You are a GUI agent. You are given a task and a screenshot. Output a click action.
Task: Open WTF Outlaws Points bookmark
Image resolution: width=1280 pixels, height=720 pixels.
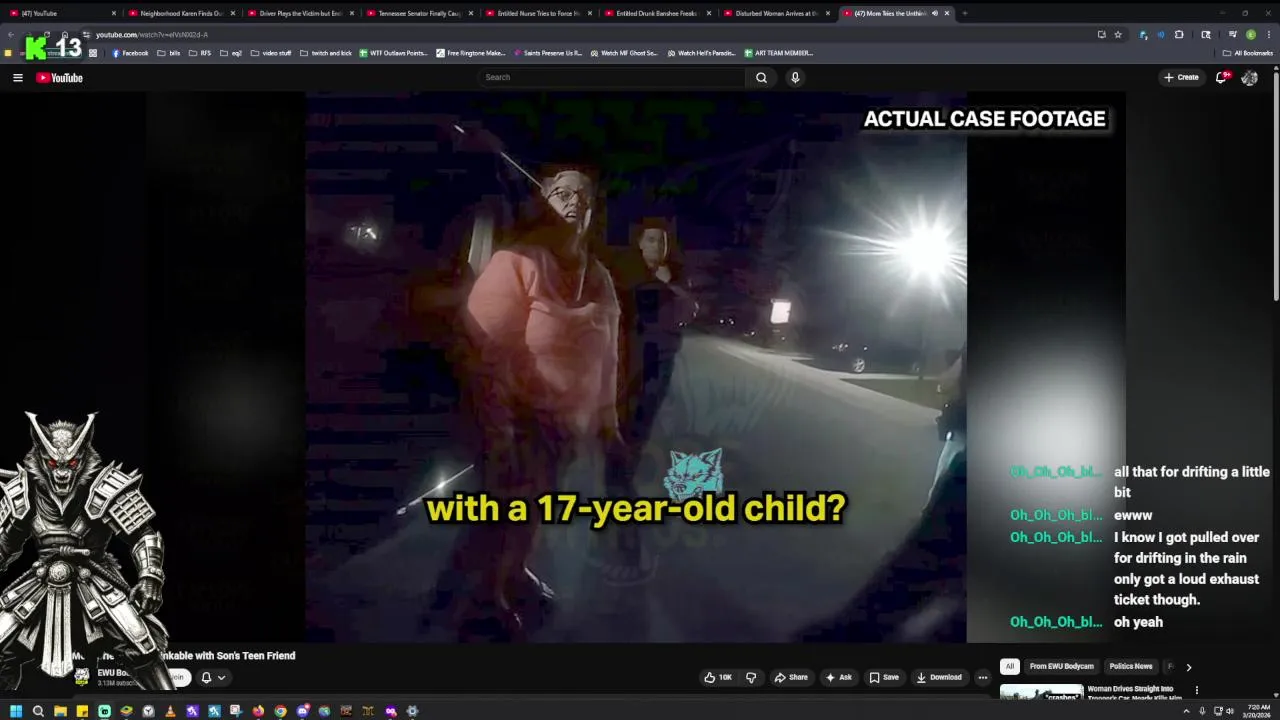click(393, 53)
